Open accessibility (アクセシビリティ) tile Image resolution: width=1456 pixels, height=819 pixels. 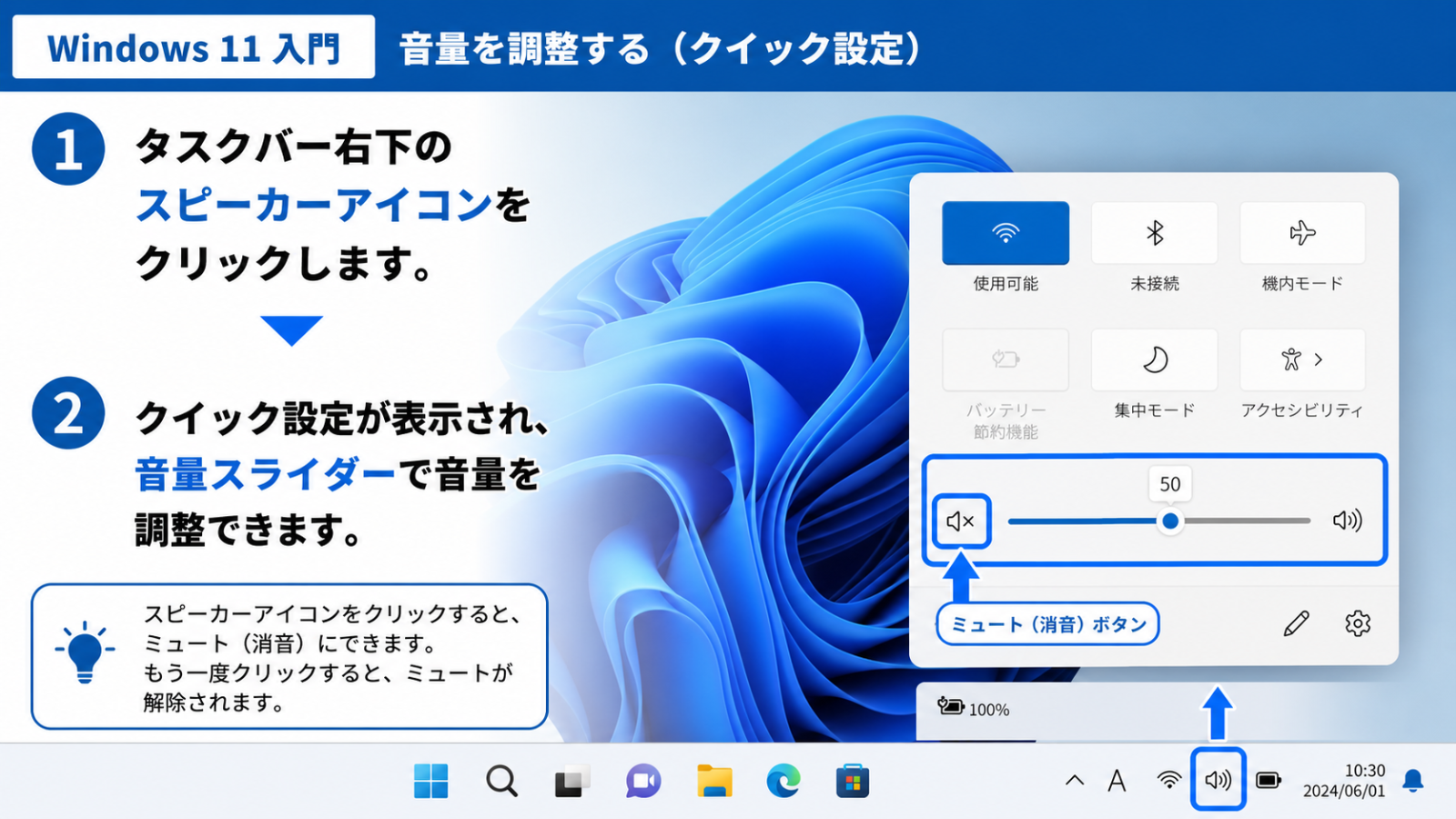(1302, 359)
